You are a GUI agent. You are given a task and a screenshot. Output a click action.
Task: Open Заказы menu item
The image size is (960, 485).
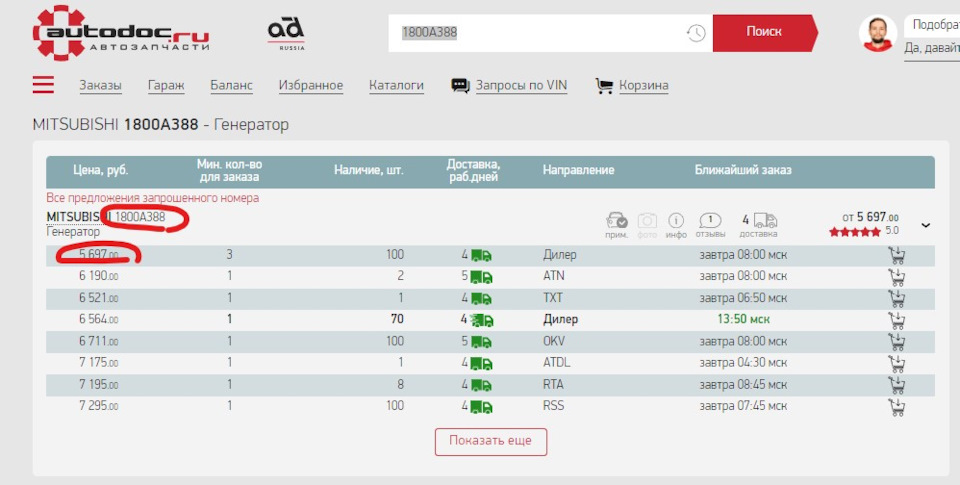click(x=100, y=86)
